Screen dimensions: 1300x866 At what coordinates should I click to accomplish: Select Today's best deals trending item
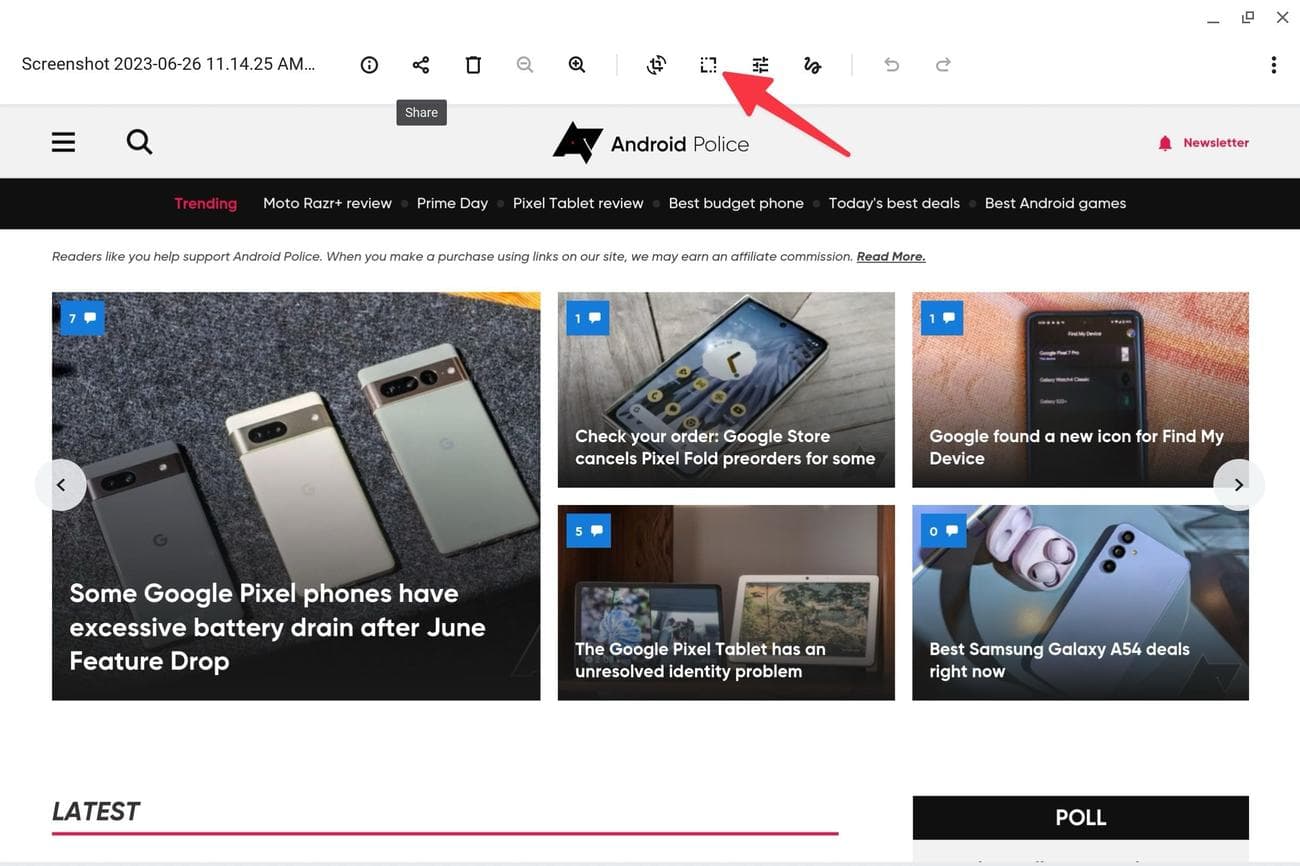pos(894,203)
